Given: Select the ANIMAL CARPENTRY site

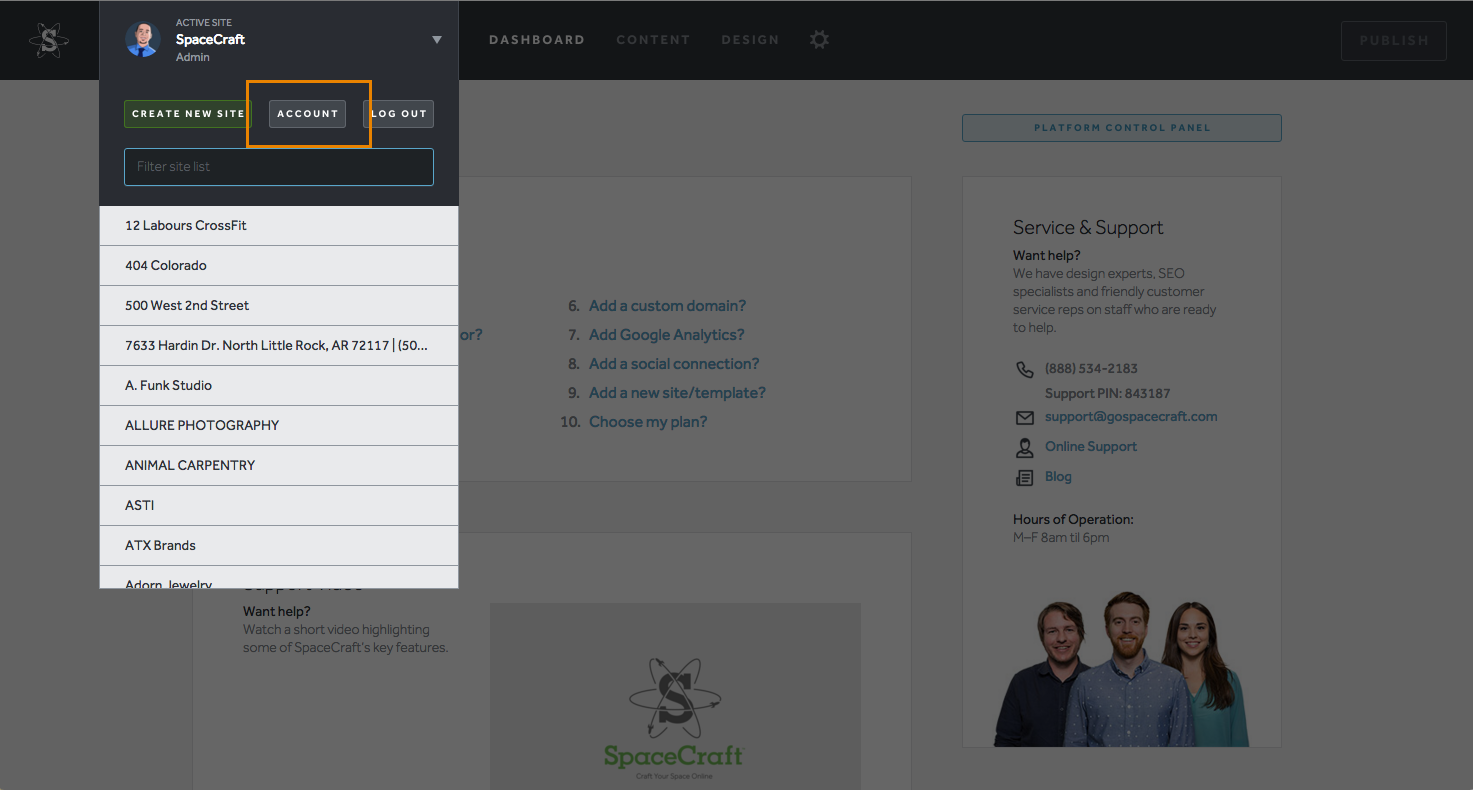Looking at the screenshot, I should [279, 466].
